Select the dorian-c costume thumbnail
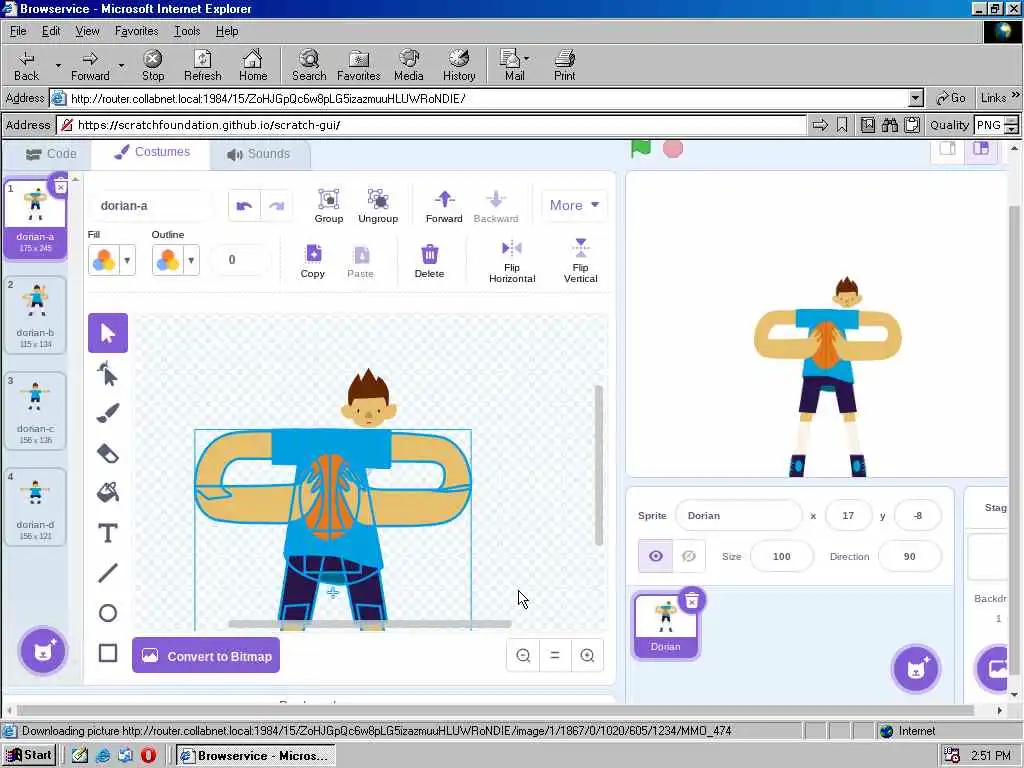The image size is (1024, 768). point(35,411)
